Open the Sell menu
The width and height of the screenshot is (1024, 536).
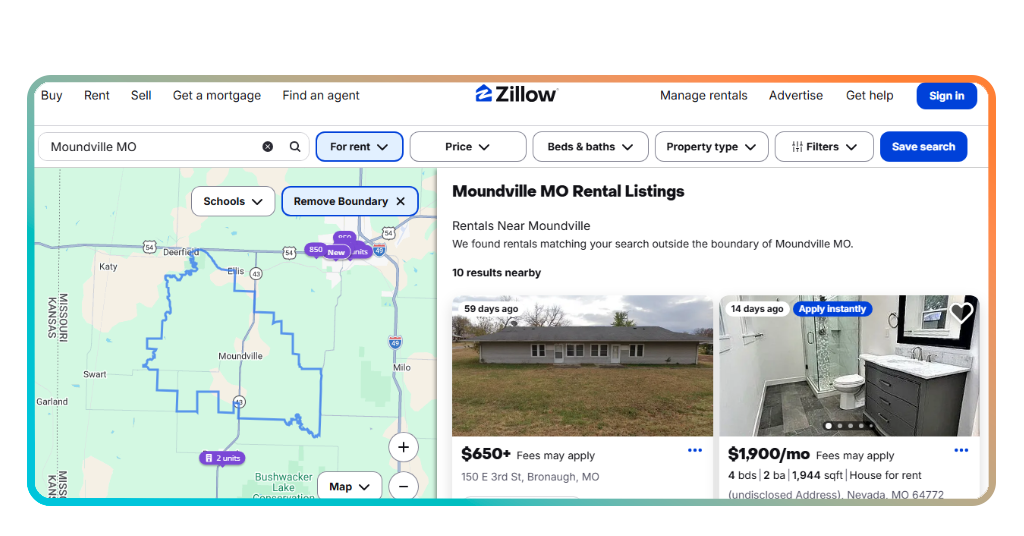click(x=141, y=95)
